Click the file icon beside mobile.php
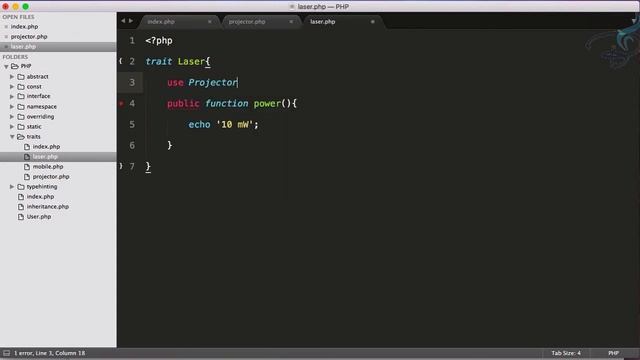640x360 pixels. (x=27, y=167)
